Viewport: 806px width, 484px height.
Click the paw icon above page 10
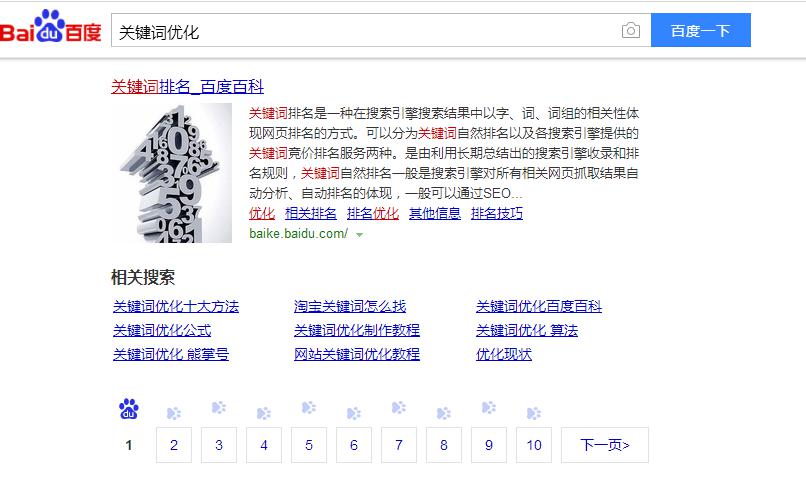tap(534, 413)
